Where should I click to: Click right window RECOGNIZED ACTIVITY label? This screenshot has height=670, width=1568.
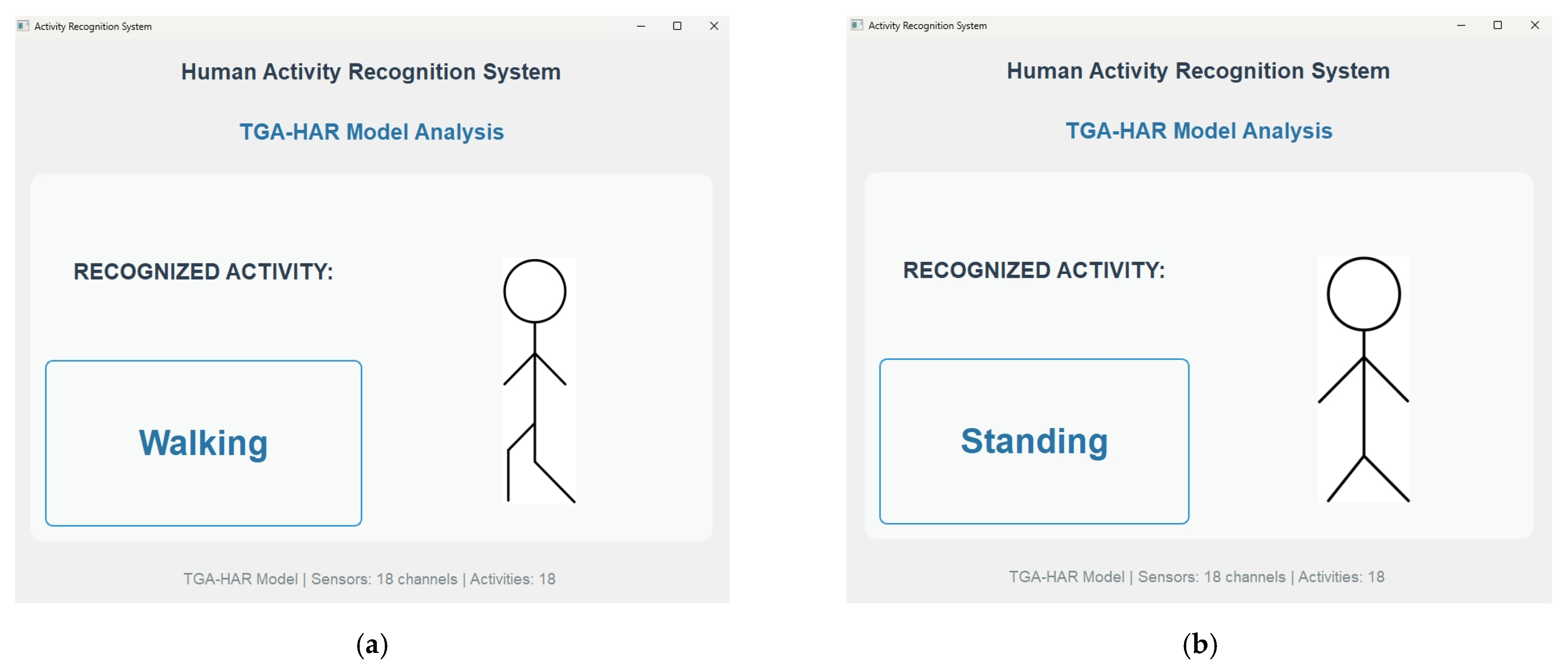(1034, 271)
